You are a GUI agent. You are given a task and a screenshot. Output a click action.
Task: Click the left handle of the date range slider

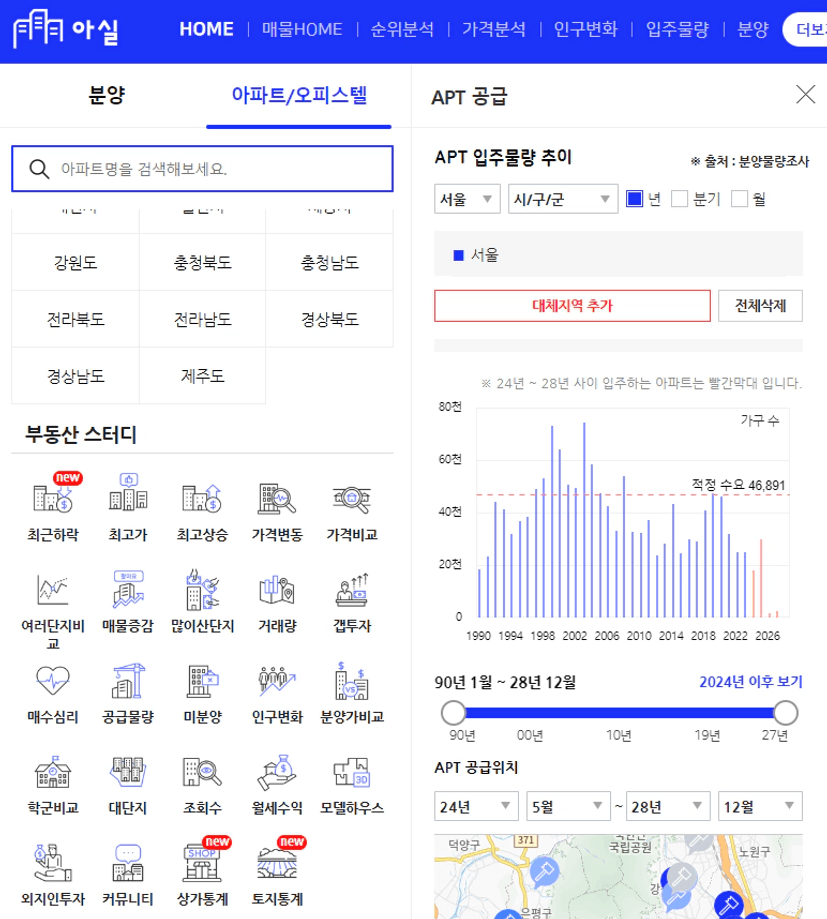(x=453, y=713)
